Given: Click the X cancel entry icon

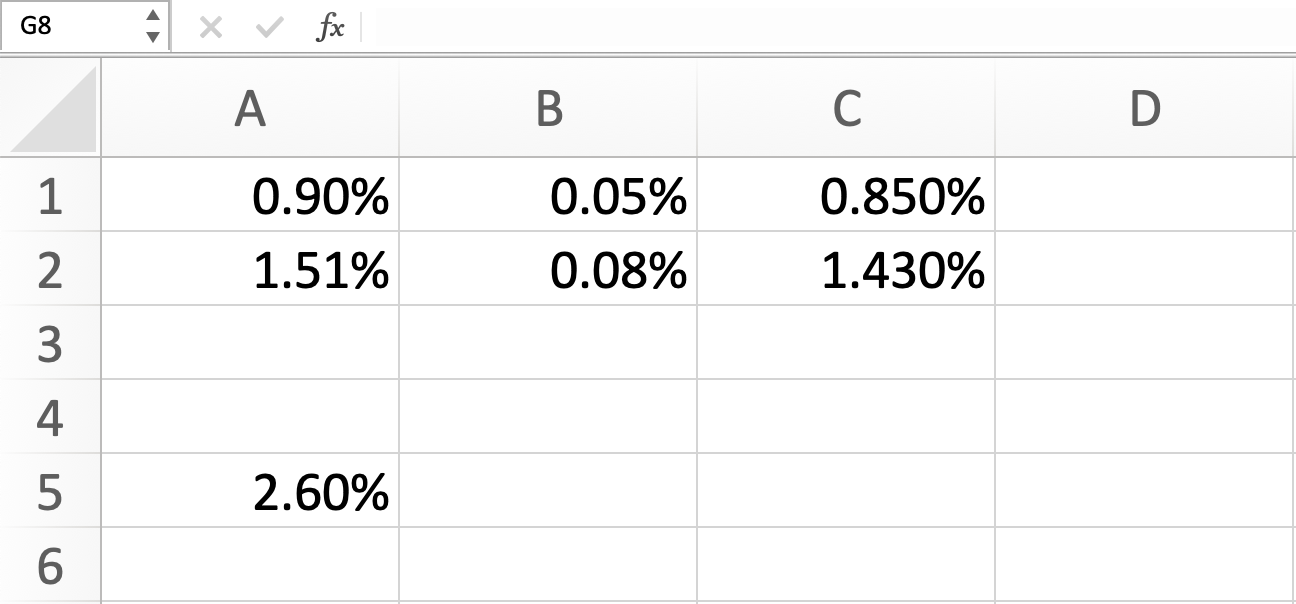Looking at the screenshot, I should pyautogui.click(x=211, y=29).
